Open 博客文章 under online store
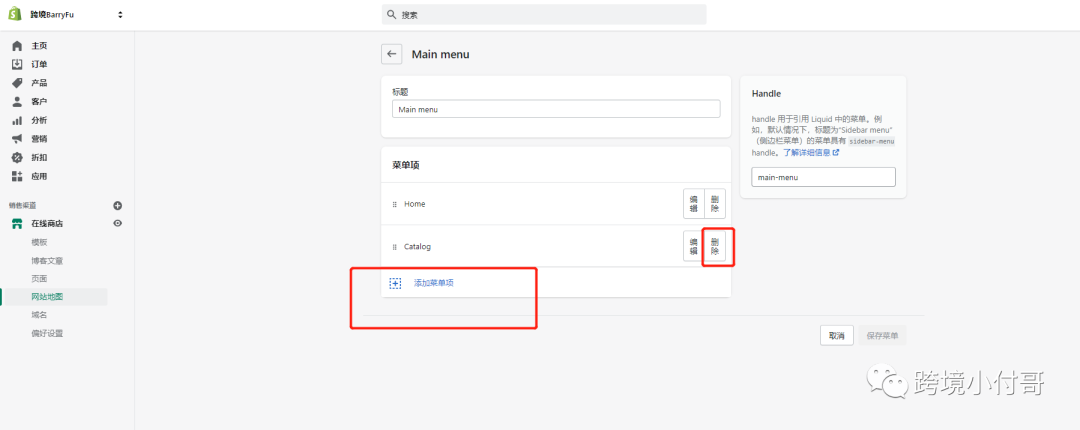Image resolution: width=1080 pixels, height=430 pixels. point(47,261)
